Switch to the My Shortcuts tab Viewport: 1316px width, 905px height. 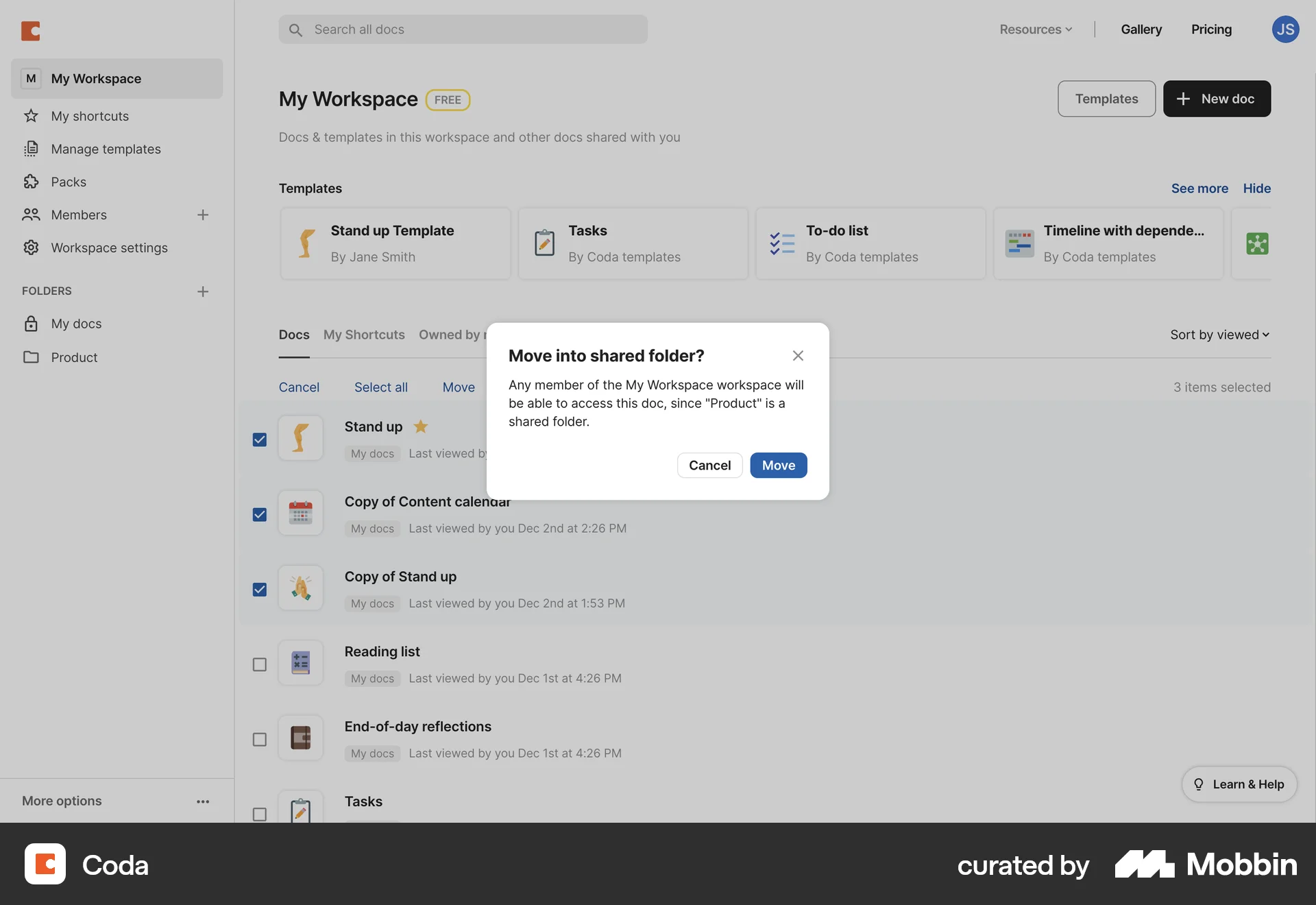pyautogui.click(x=364, y=335)
